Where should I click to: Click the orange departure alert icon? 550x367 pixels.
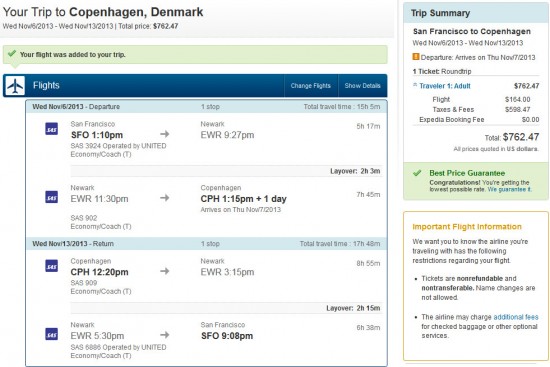(x=416, y=57)
